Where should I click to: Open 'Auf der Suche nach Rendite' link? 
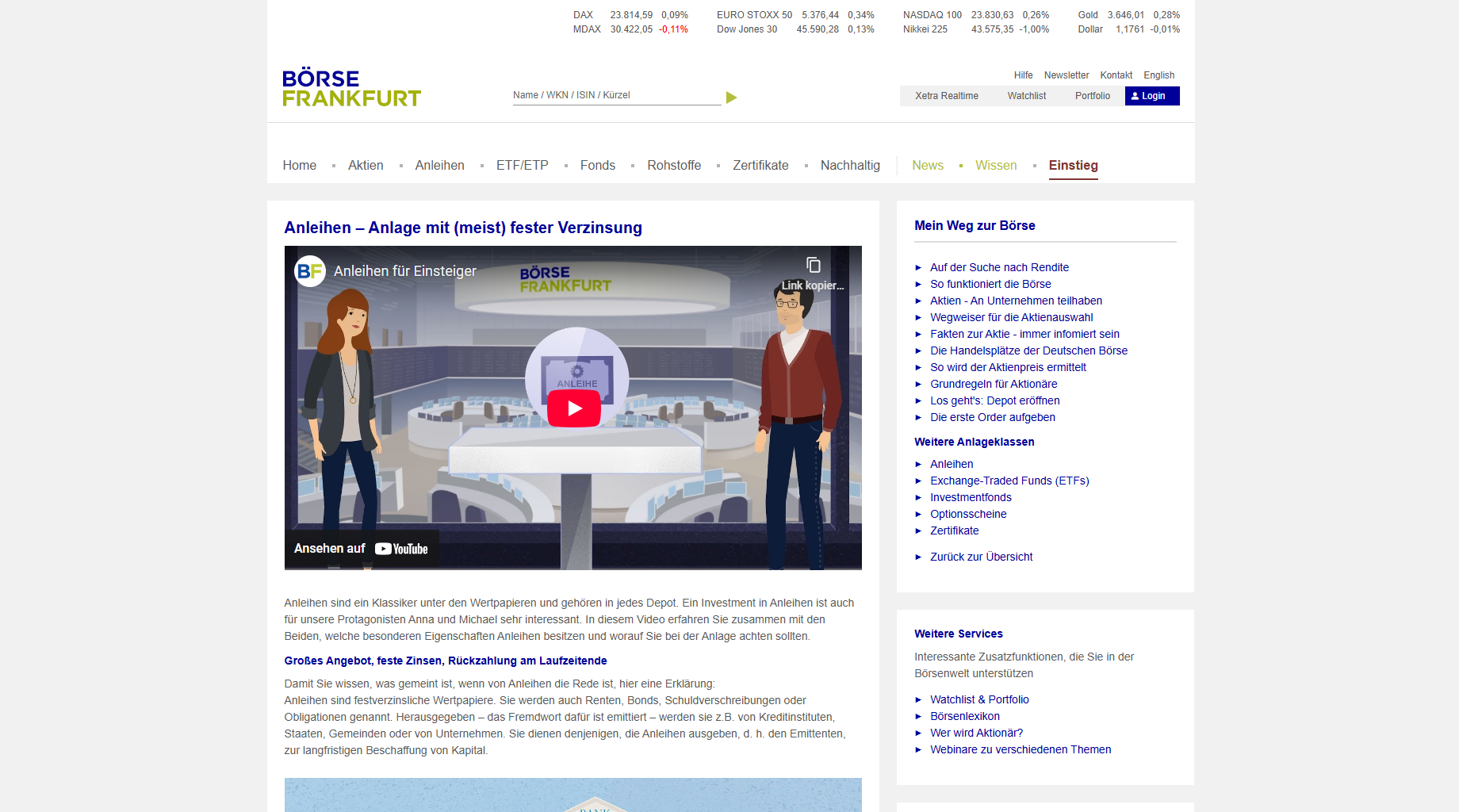click(999, 267)
